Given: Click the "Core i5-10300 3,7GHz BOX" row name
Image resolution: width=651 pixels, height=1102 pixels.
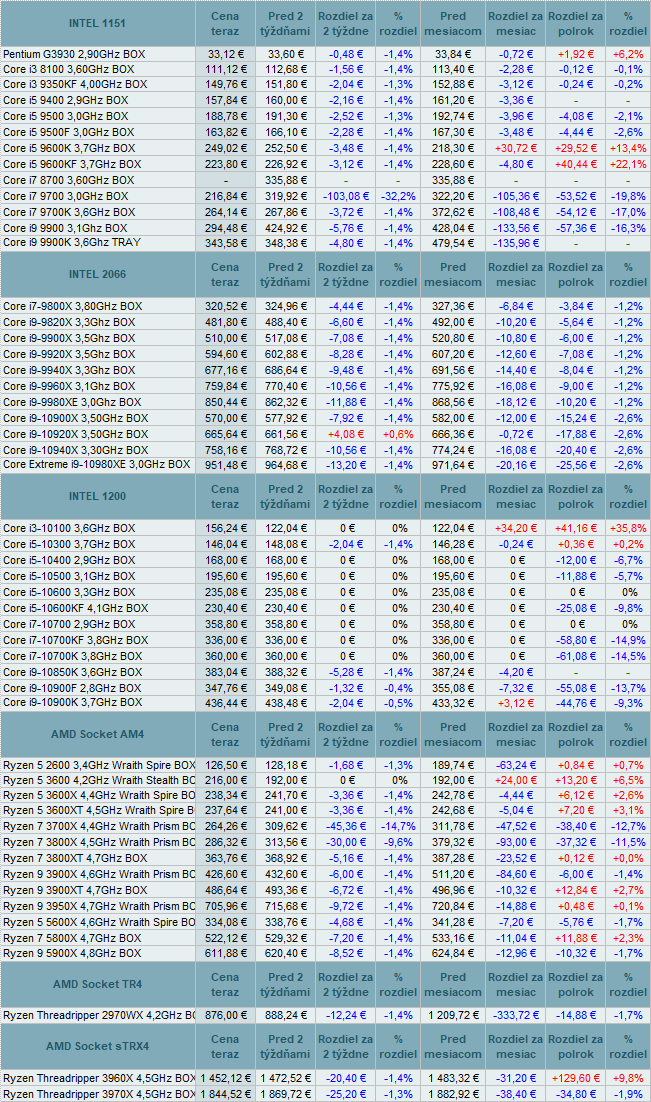Looking at the screenshot, I should pos(69,545).
